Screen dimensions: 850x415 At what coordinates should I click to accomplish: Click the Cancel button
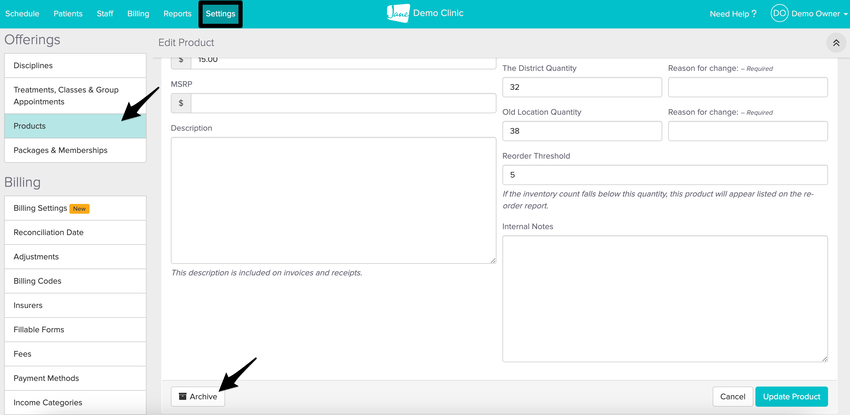click(x=732, y=397)
